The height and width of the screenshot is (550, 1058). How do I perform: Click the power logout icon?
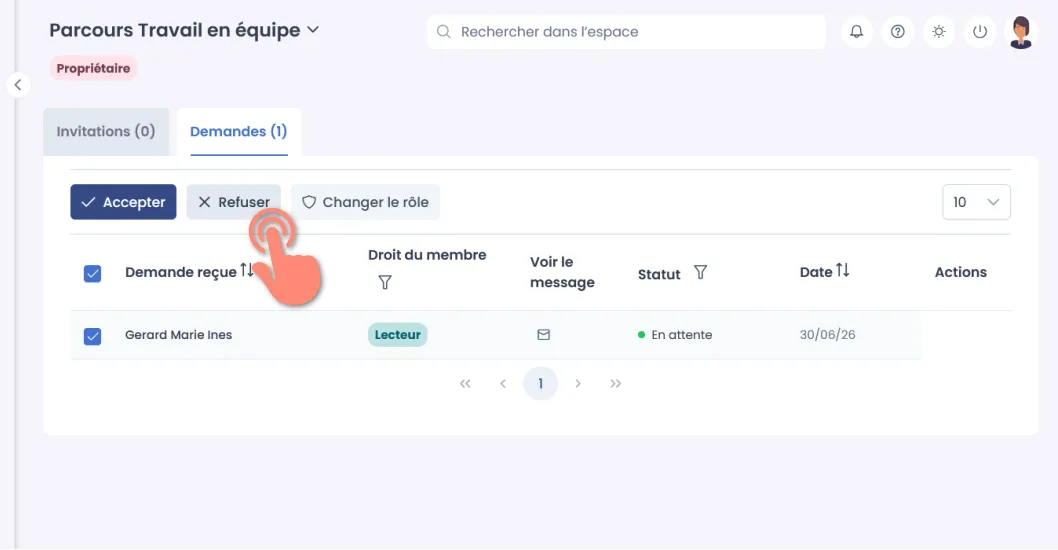tap(980, 32)
